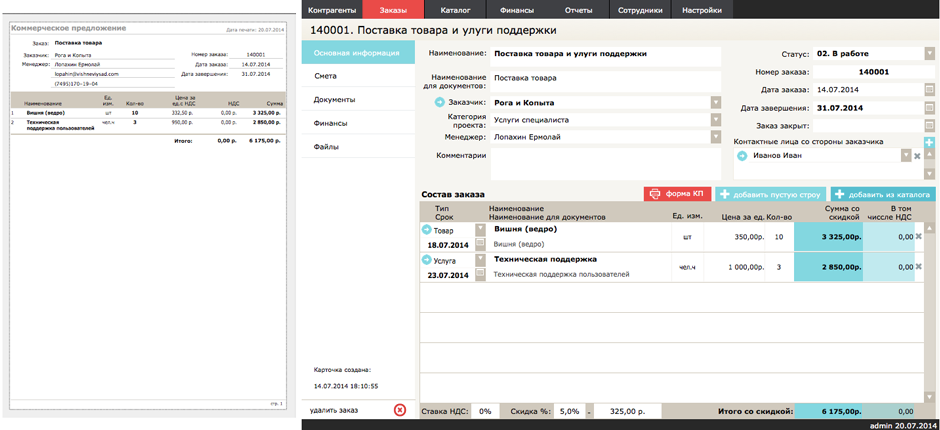Viewport: 940px width, 430px height.
Task: Click arrow icon next to Заказчик label
Action: (440, 103)
